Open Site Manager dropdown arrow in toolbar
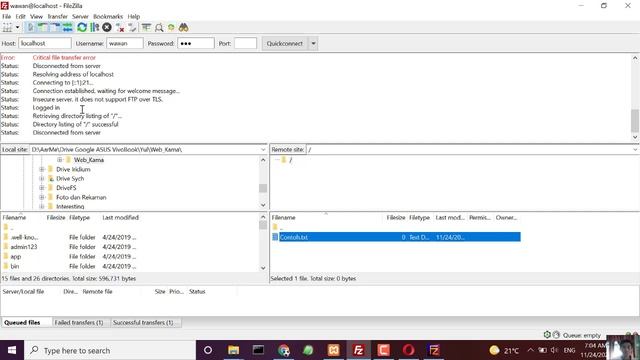Screen dimensions: 640x360 (18, 27)
